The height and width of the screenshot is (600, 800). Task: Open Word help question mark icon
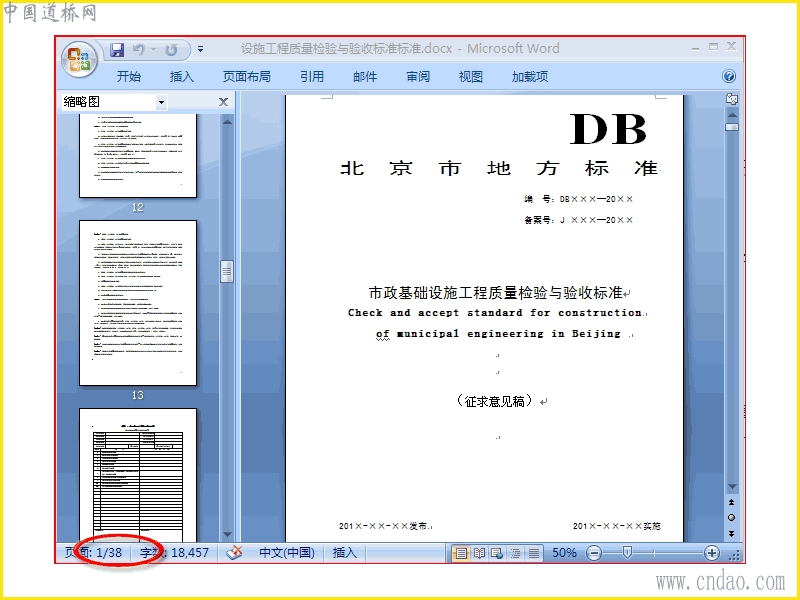click(729, 77)
